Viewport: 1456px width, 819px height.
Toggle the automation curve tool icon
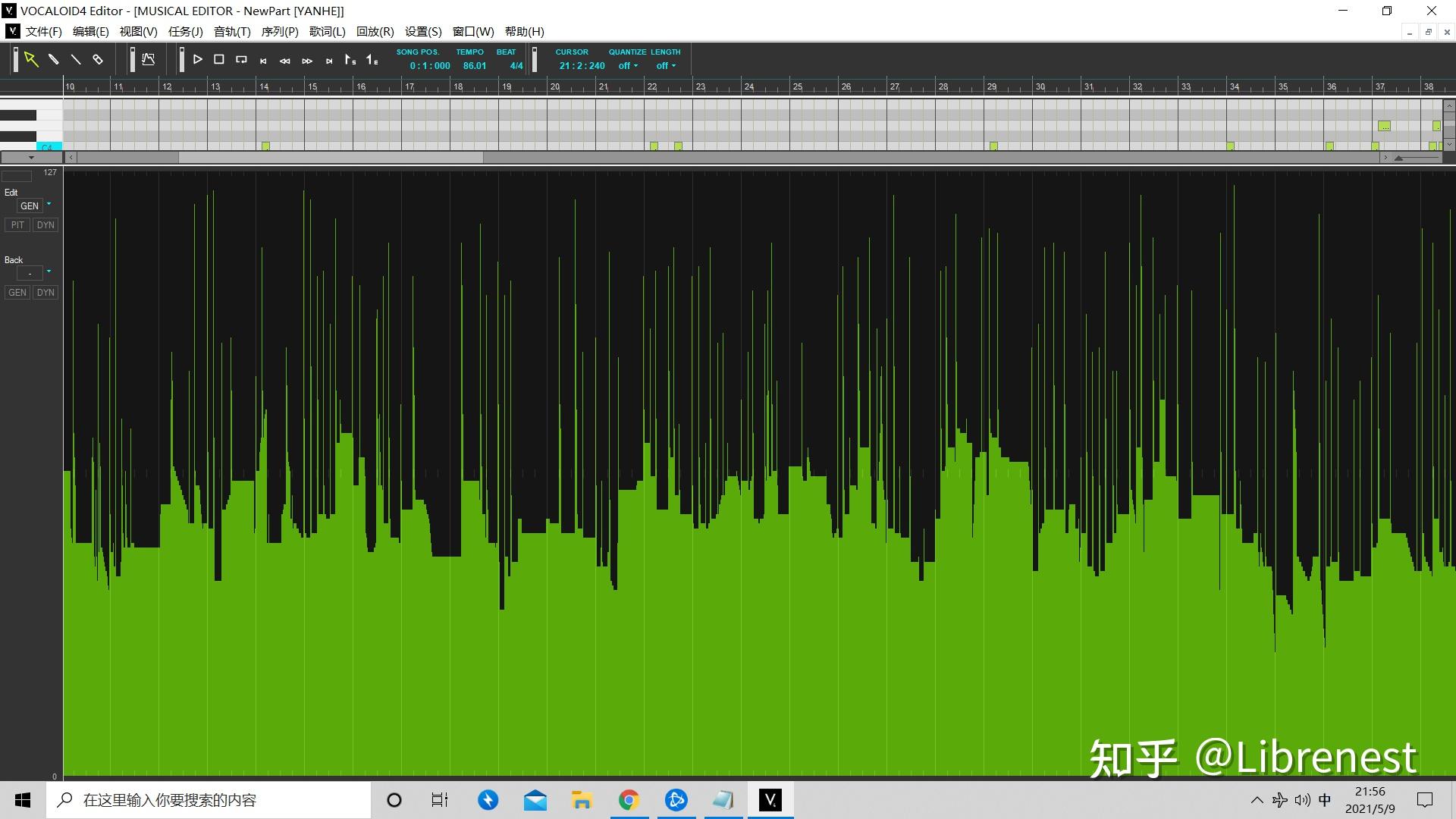tap(149, 59)
